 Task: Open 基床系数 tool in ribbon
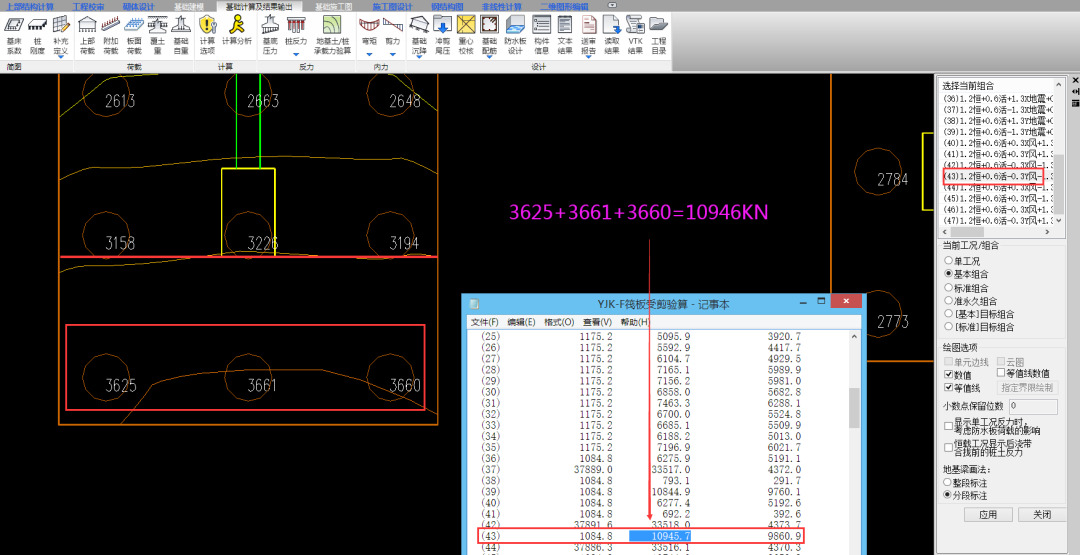coord(14,36)
